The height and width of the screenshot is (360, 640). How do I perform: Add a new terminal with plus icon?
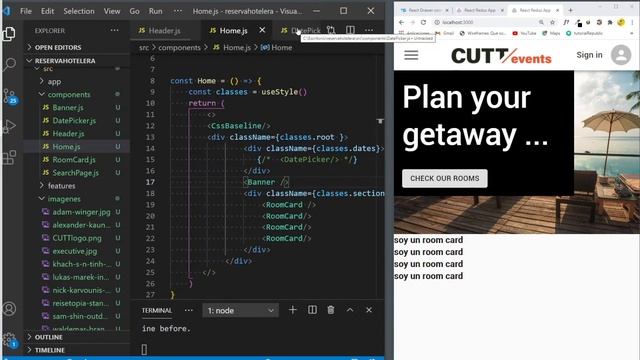[293, 310]
